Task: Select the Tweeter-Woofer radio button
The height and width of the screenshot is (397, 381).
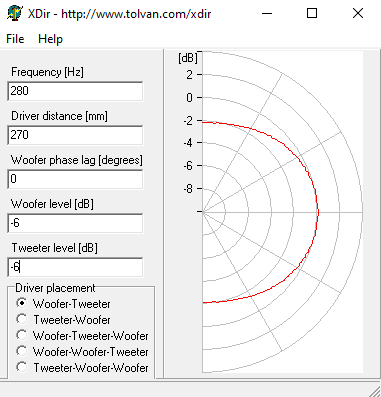Action: point(63,320)
